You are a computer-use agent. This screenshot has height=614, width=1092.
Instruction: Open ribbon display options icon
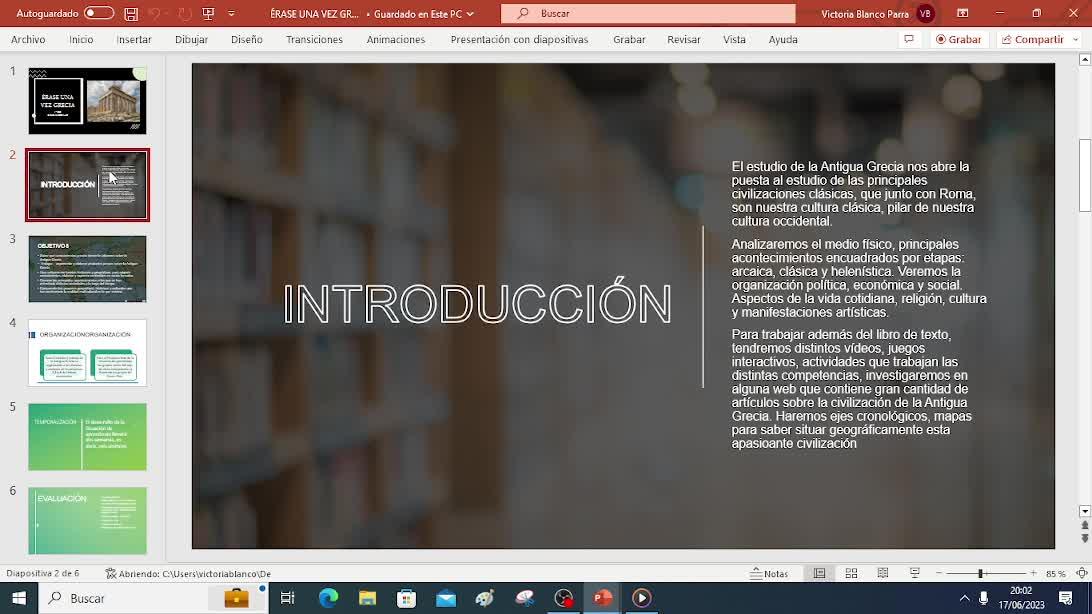[x=962, y=13]
